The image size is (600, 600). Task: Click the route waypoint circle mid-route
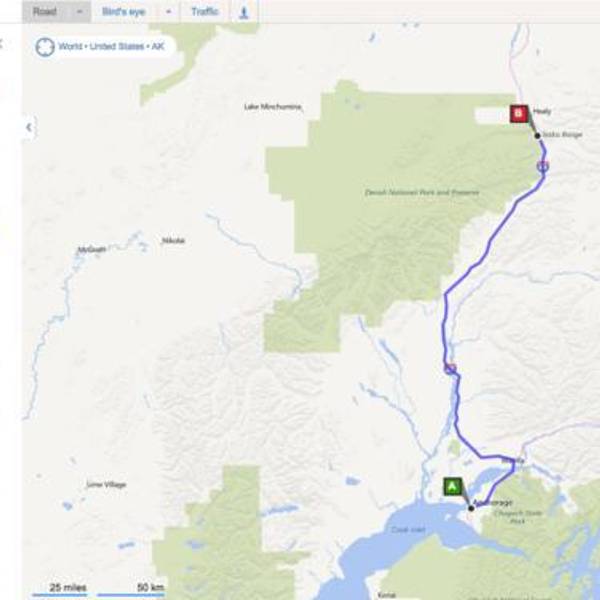coord(450,369)
